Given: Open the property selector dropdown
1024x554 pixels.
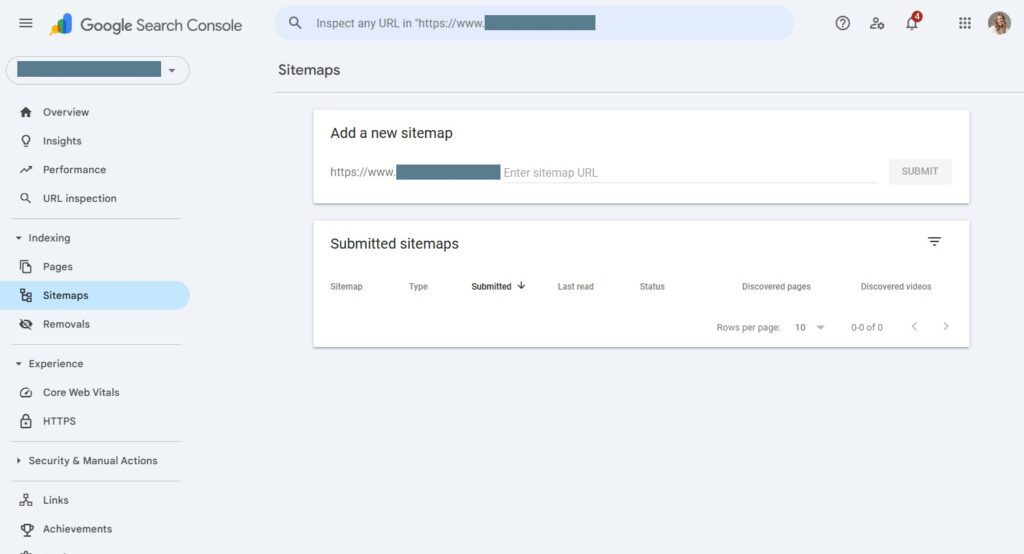Looking at the screenshot, I should [97, 70].
